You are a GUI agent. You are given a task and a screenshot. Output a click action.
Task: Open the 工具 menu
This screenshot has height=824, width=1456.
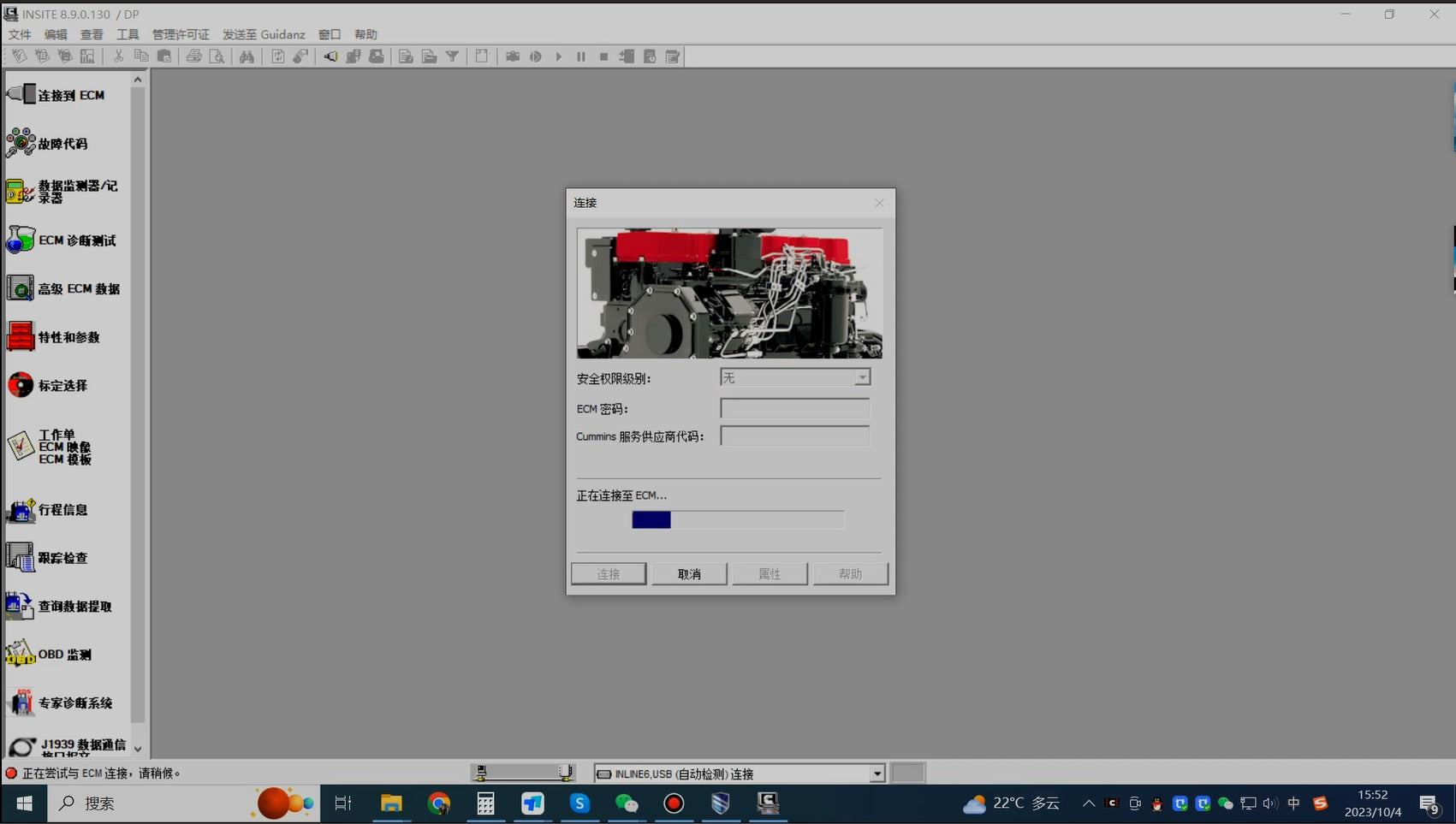click(x=128, y=34)
